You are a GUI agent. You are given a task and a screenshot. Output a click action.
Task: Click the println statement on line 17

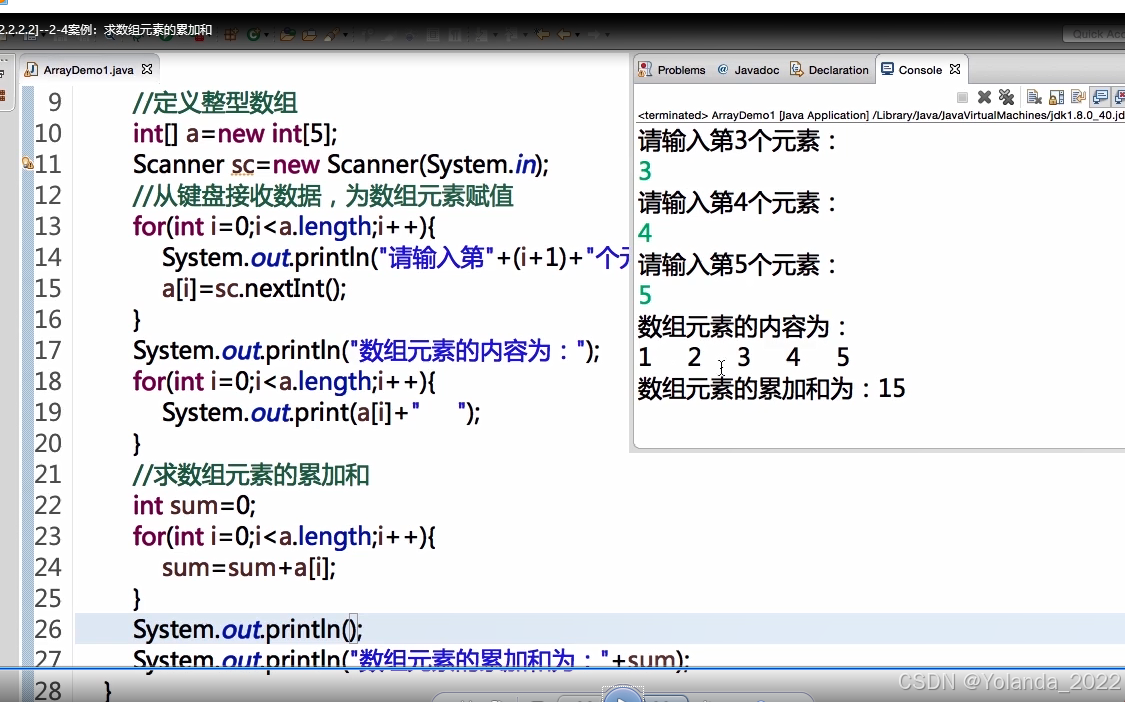coord(366,350)
